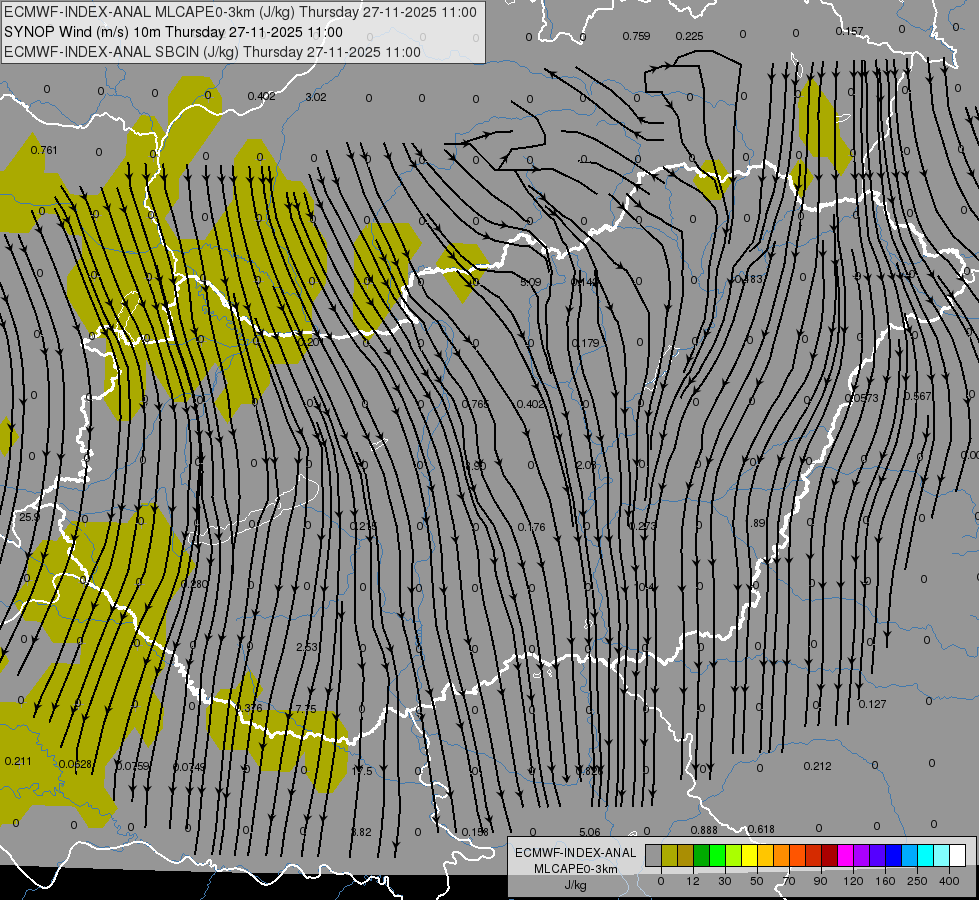The width and height of the screenshot is (979, 900).
Task: Pick the bright green legend swatch
Action: [717, 856]
